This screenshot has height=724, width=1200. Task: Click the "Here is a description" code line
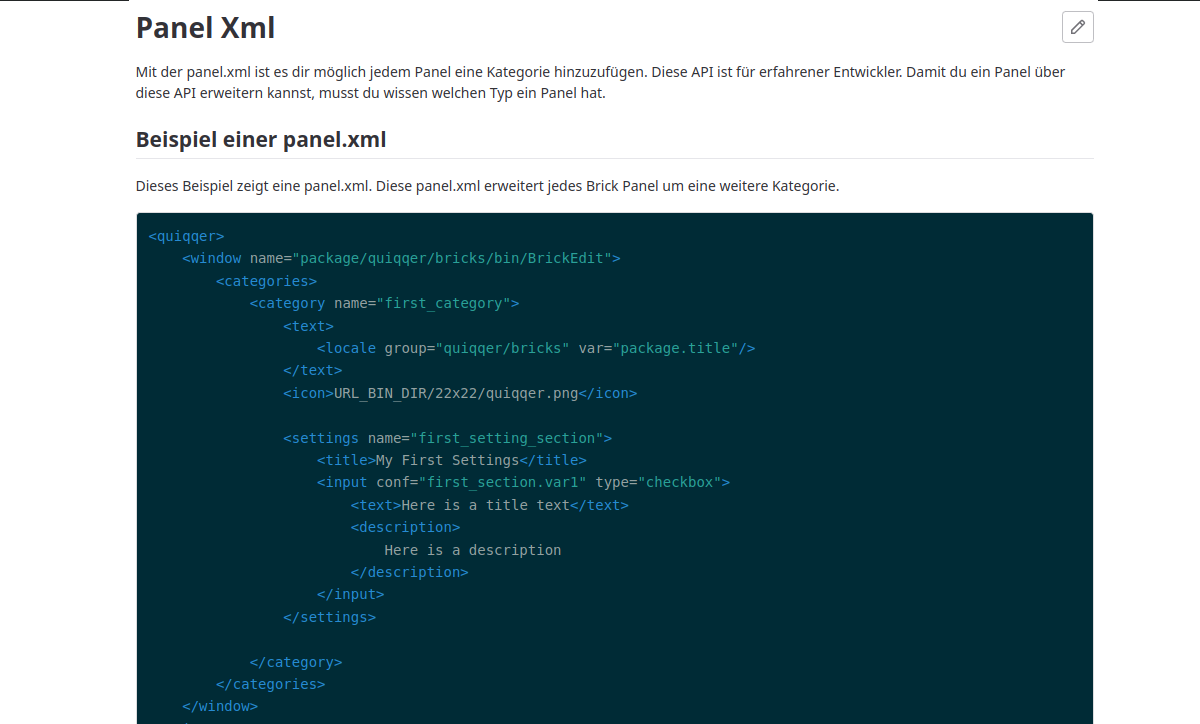coord(472,550)
